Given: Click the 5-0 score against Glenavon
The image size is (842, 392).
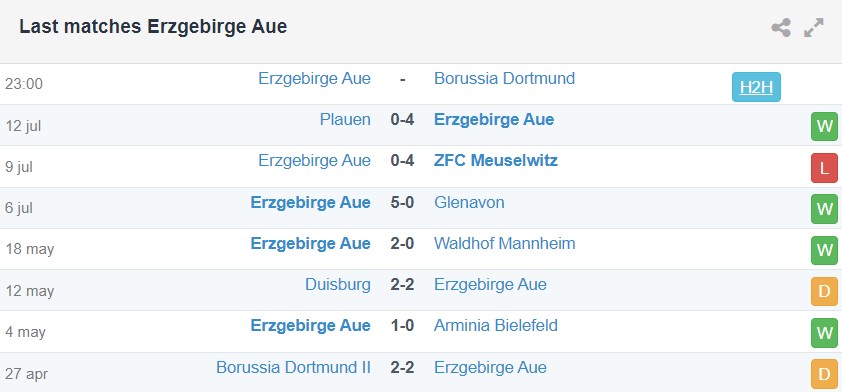Looking at the screenshot, I should coord(402,202).
